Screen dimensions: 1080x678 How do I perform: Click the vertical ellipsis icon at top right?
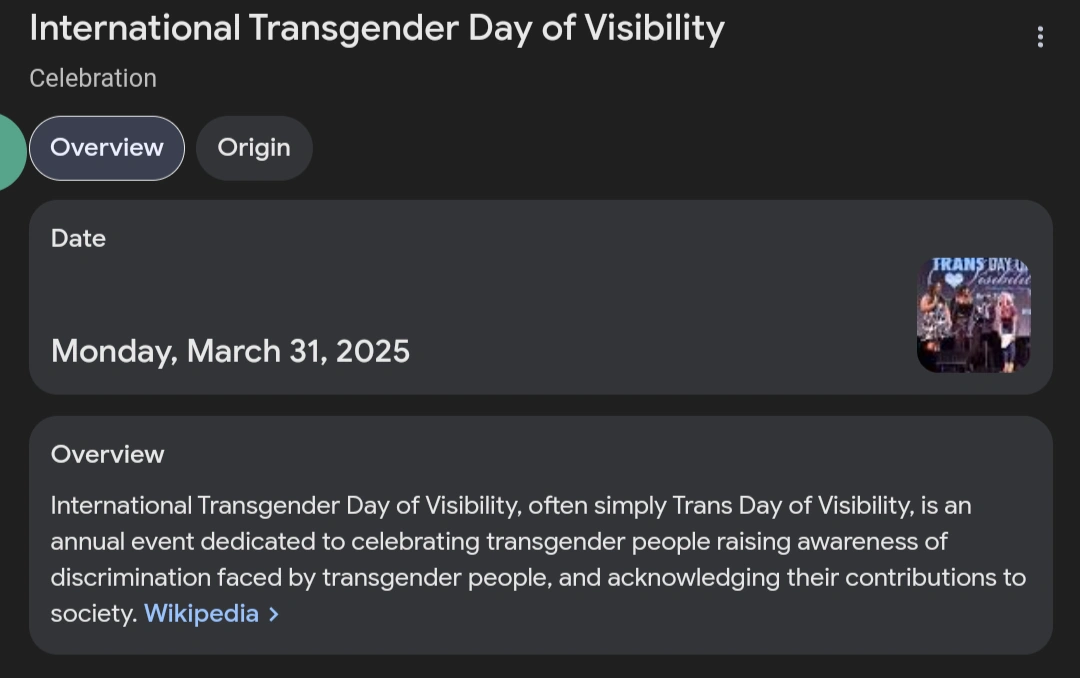tap(1040, 36)
